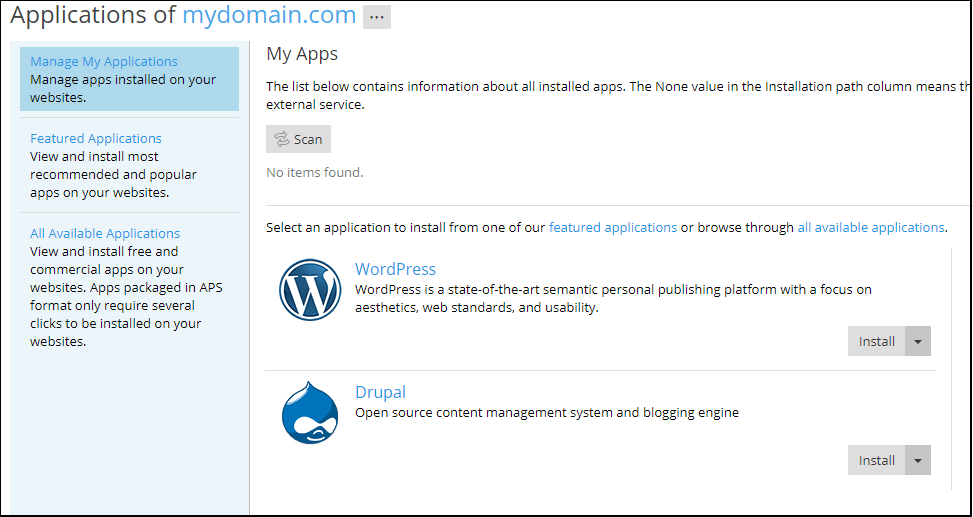Install Drupal with the Install button
Screen dimensions: 973x517
pos(876,461)
